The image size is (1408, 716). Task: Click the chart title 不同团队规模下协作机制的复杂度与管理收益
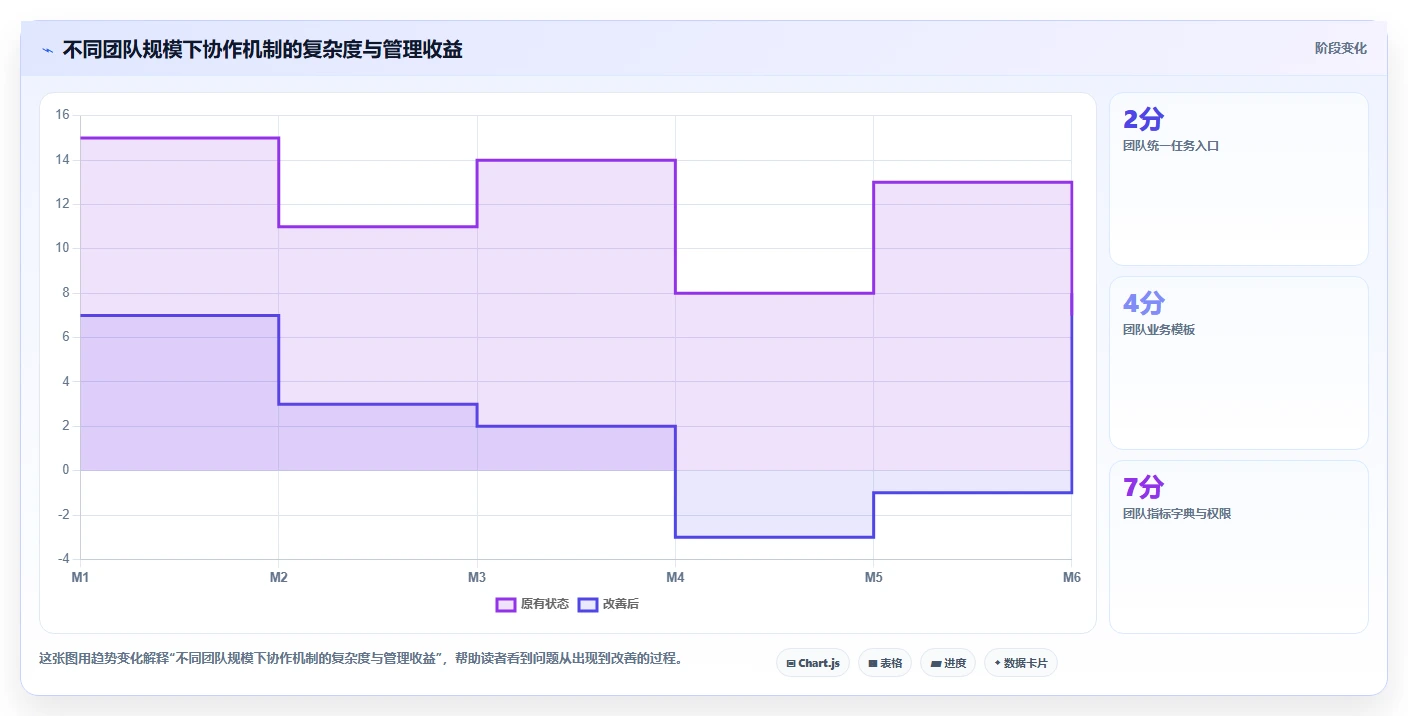(x=262, y=49)
